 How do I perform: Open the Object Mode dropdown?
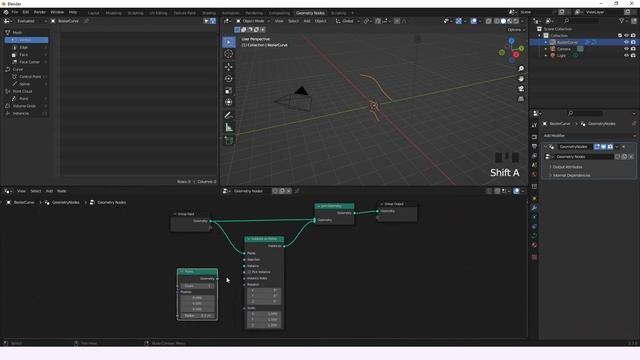click(253, 21)
